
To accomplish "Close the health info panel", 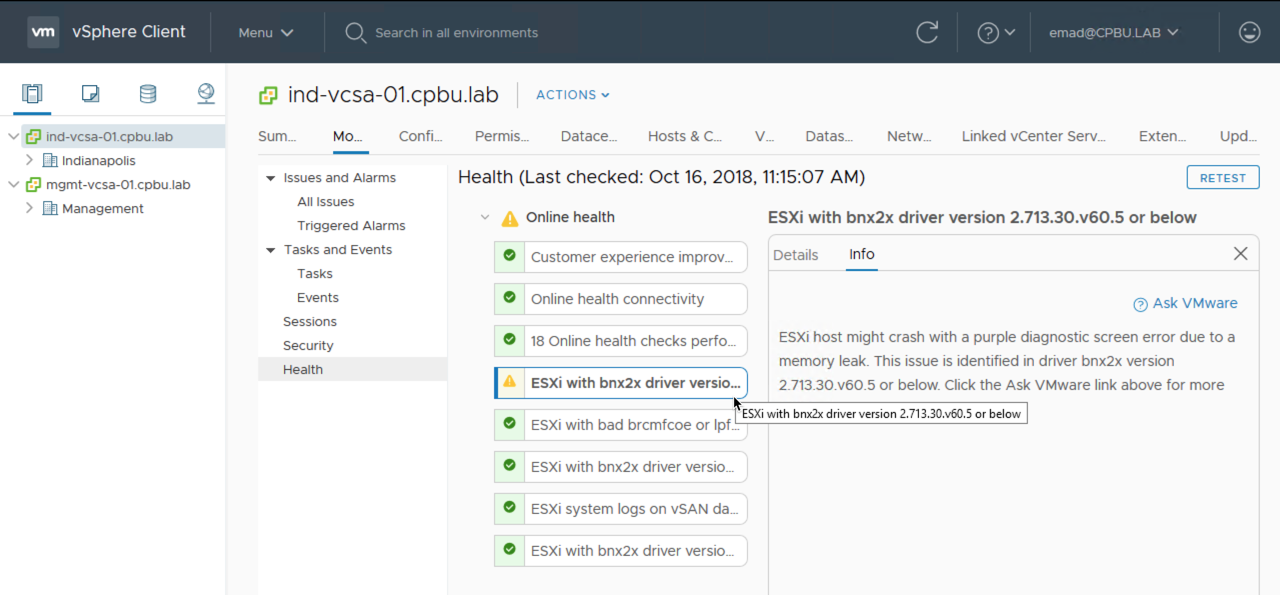I will click(x=1240, y=254).
